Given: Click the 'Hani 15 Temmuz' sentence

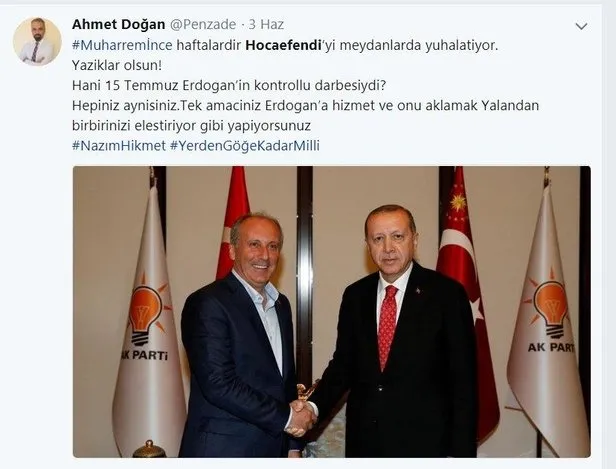Looking at the screenshot, I should (229, 86).
